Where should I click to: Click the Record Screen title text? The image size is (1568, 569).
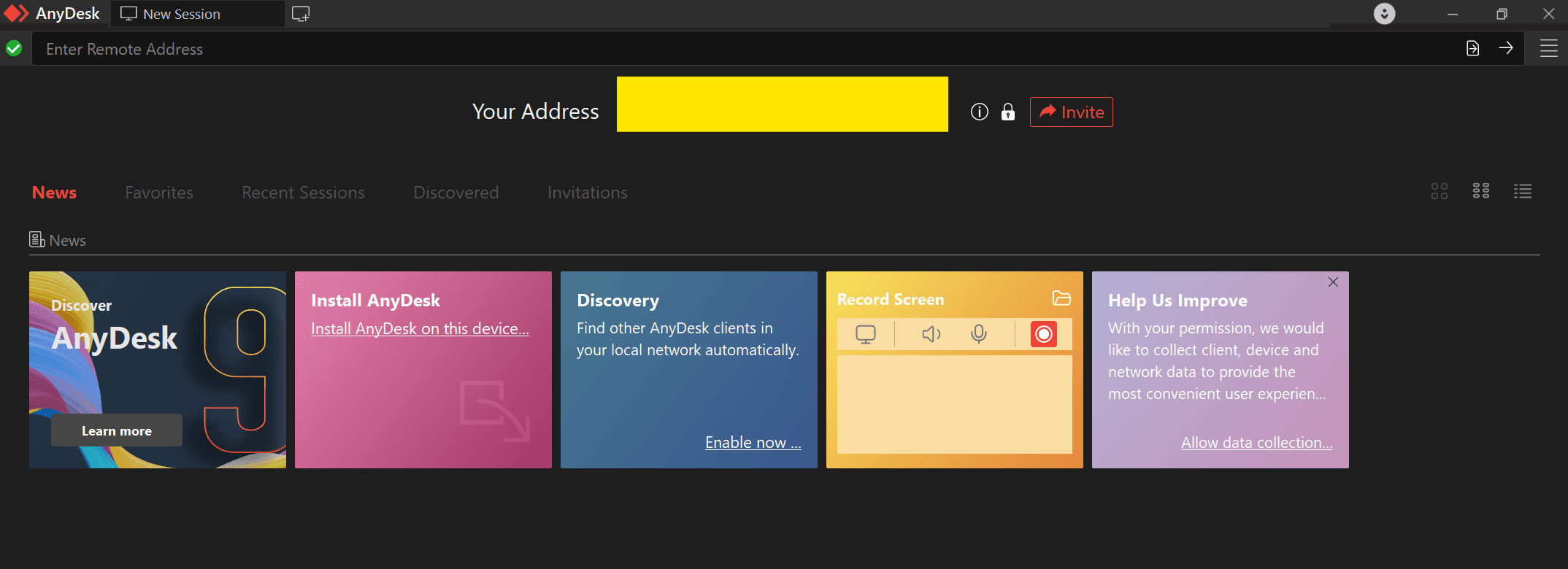point(891,299)
